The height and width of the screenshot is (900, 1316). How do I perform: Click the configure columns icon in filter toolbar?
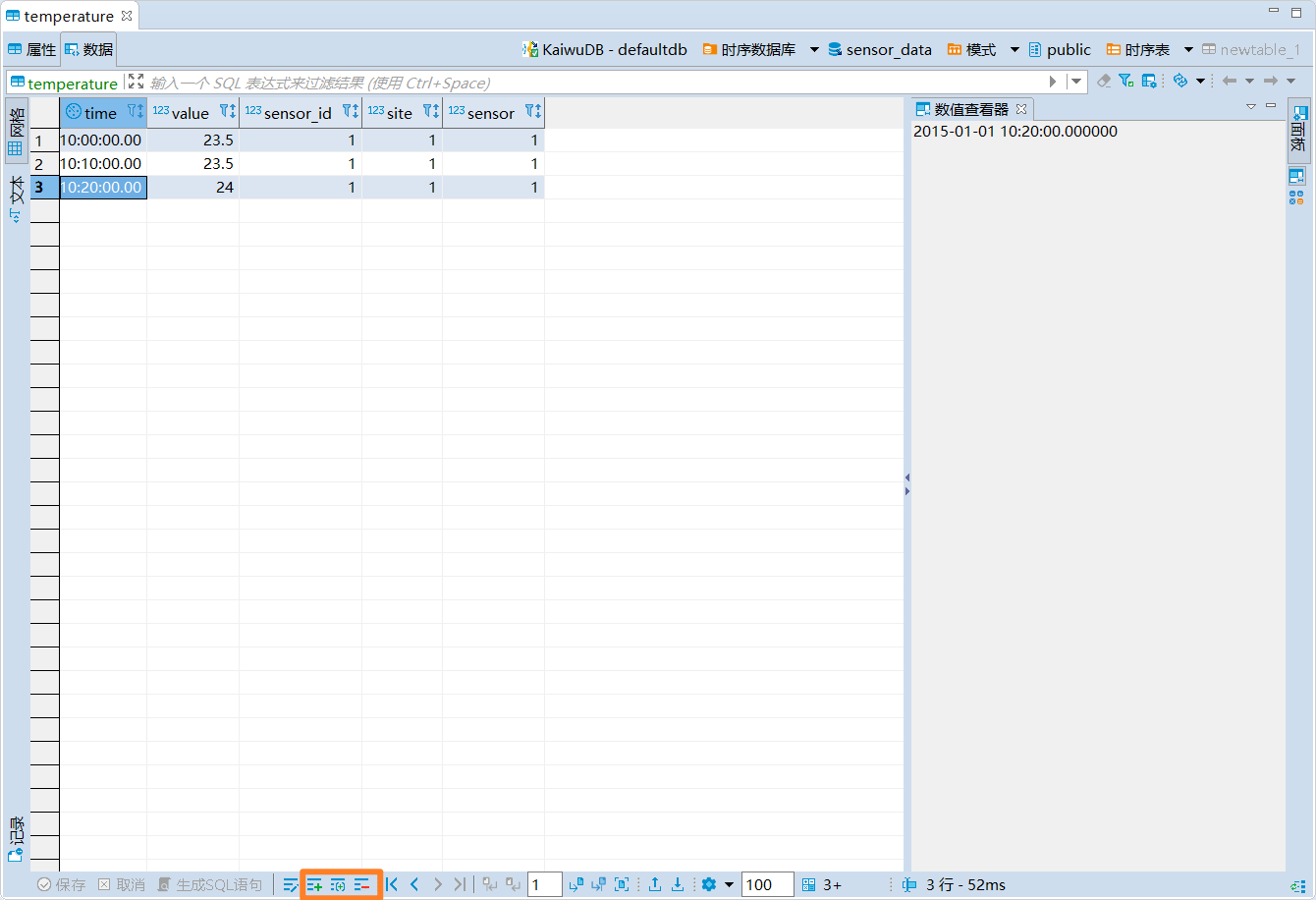coord(1149,81)
